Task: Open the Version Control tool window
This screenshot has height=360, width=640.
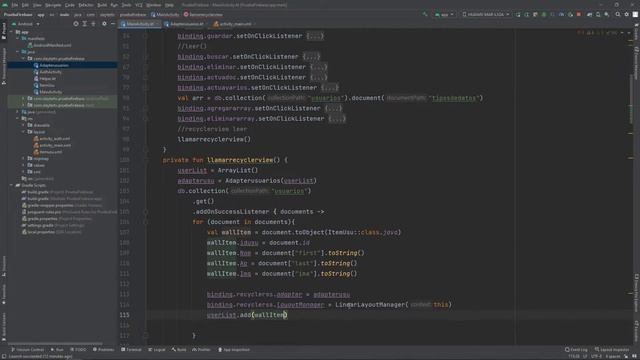Action: click(28, 350)
